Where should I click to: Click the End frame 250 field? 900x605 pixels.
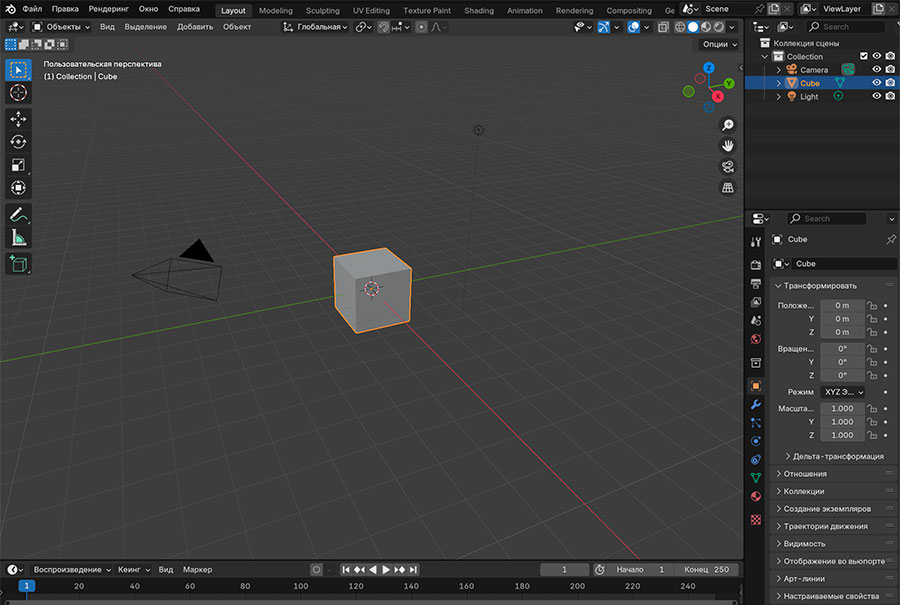pyautogui.click(x=706, y=569)
